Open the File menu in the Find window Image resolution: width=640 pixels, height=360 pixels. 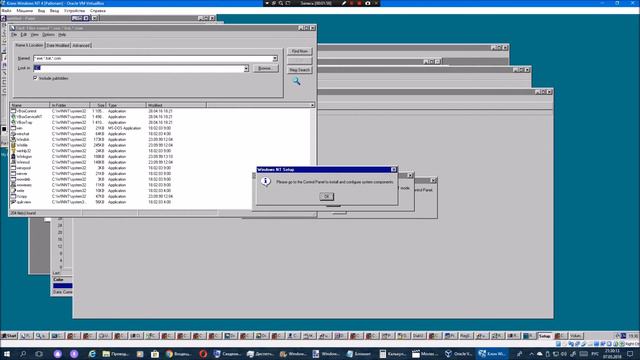(14, 35)
